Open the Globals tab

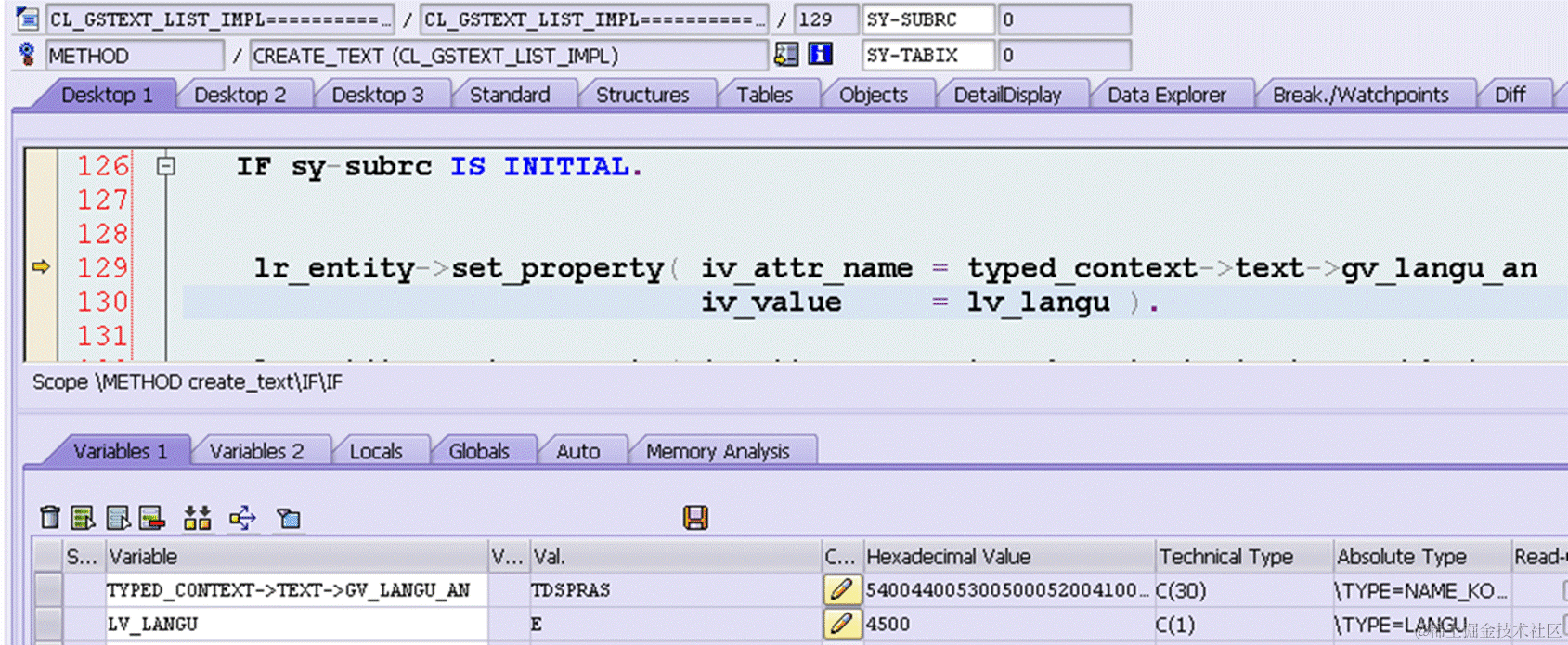click(x=479, y=451)
